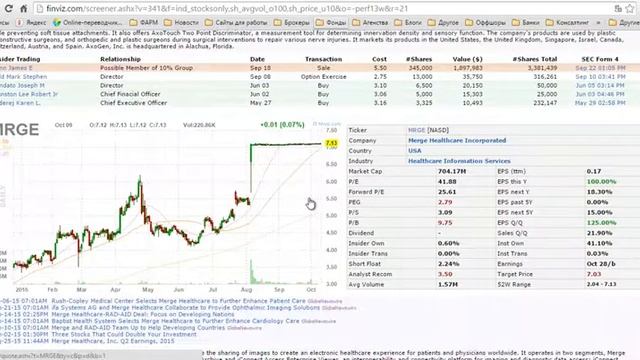This screenshot has height=360, width=640.
Task: Expand the Другое bookmarks folder
Action: tap(443, 22)
